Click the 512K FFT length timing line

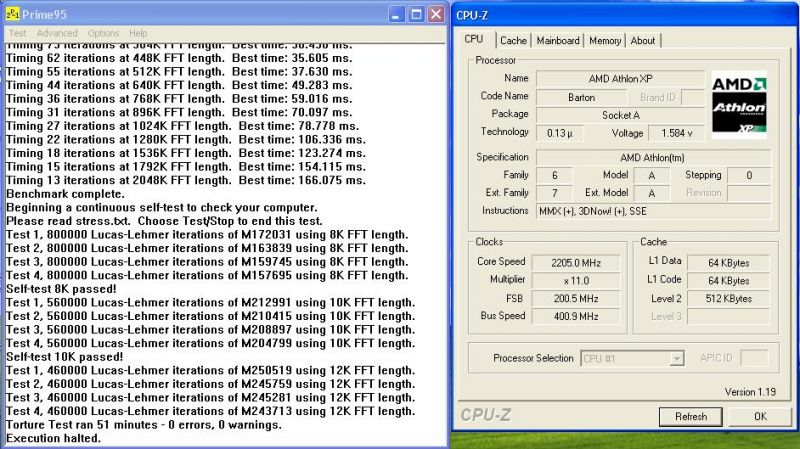(x=179, y=71)
